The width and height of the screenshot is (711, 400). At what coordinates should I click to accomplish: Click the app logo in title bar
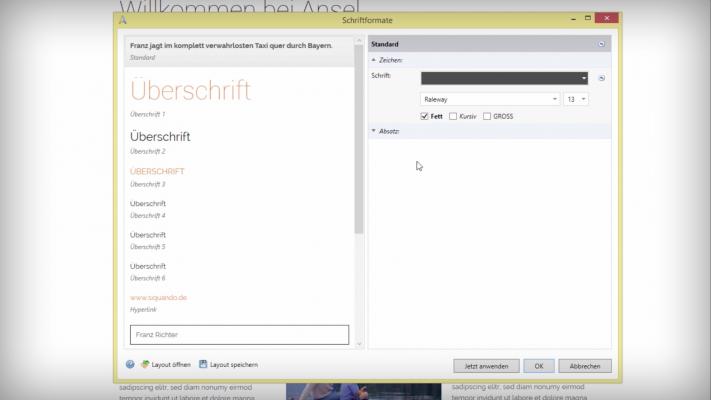pyautogui.click(x=122, y=19)
